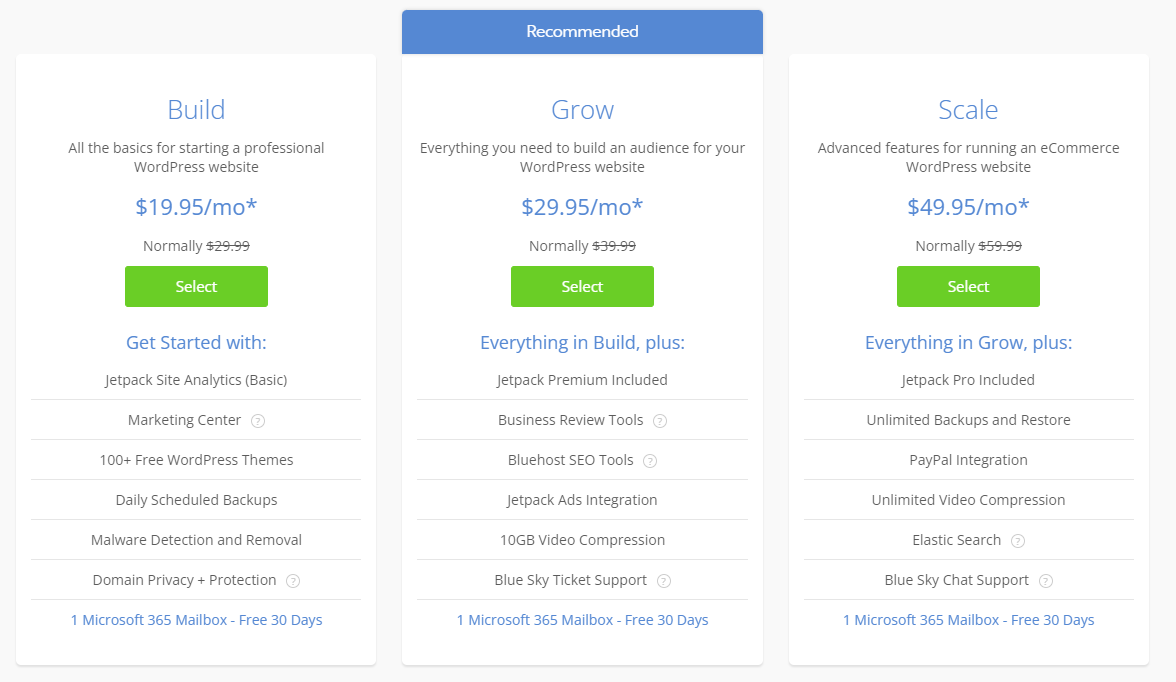Open help icon beside Domain Privacy + Protection
Viewport: 1176px width, 682px height.
click(293, 581)
